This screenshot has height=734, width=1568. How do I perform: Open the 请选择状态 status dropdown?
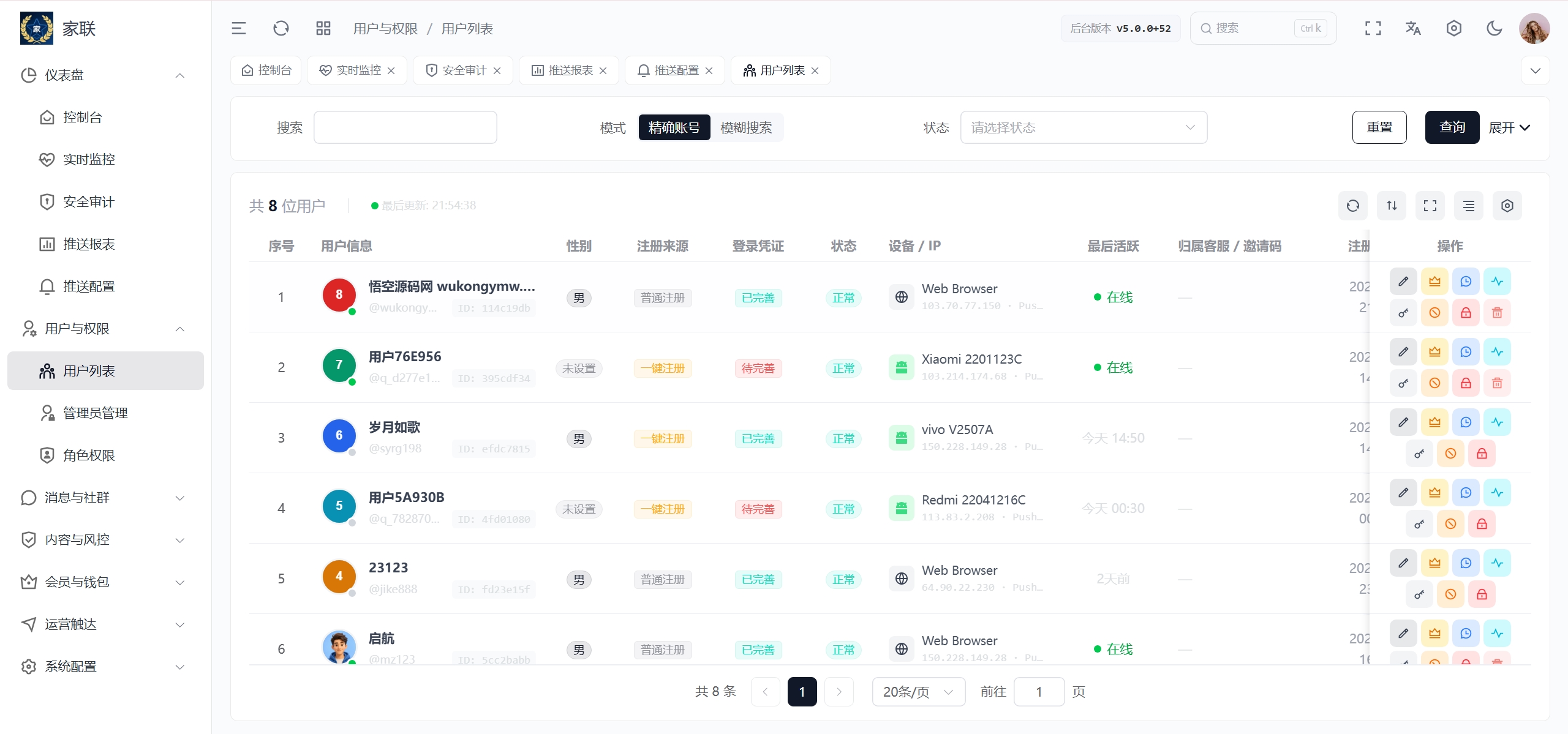(x=1084, y=127)
